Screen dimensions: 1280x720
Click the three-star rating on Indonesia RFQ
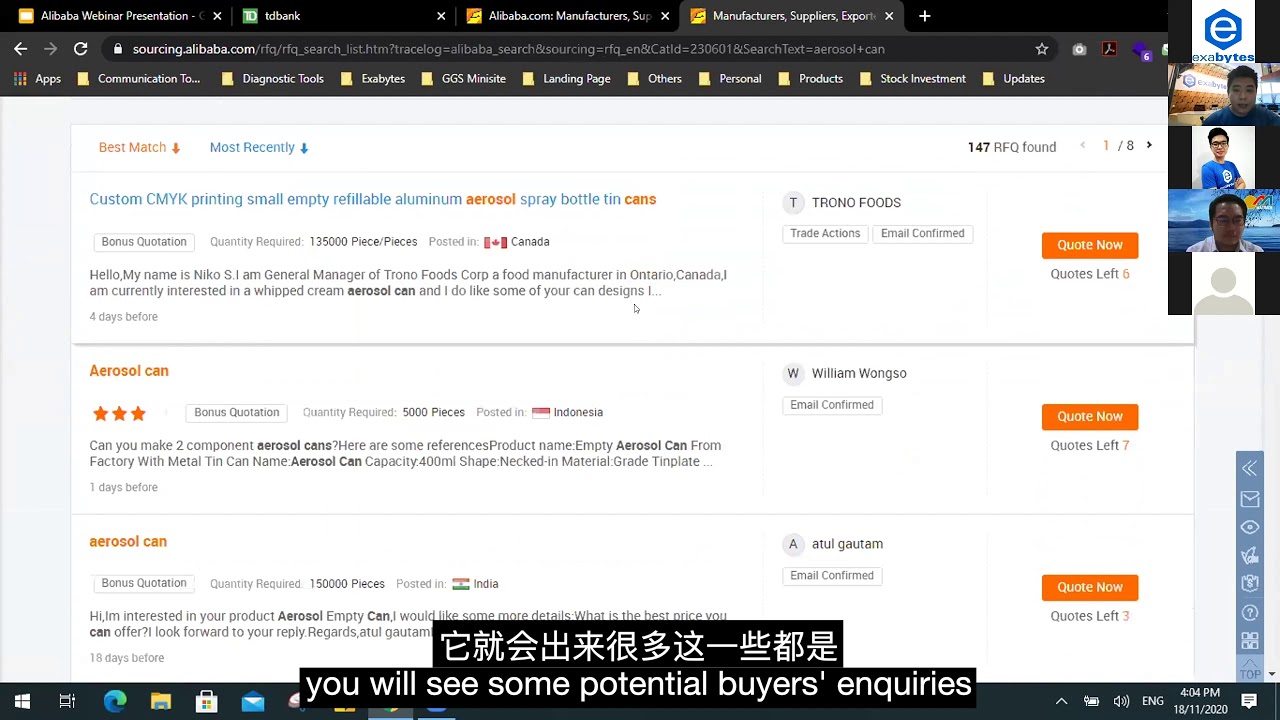coord(119,413)
